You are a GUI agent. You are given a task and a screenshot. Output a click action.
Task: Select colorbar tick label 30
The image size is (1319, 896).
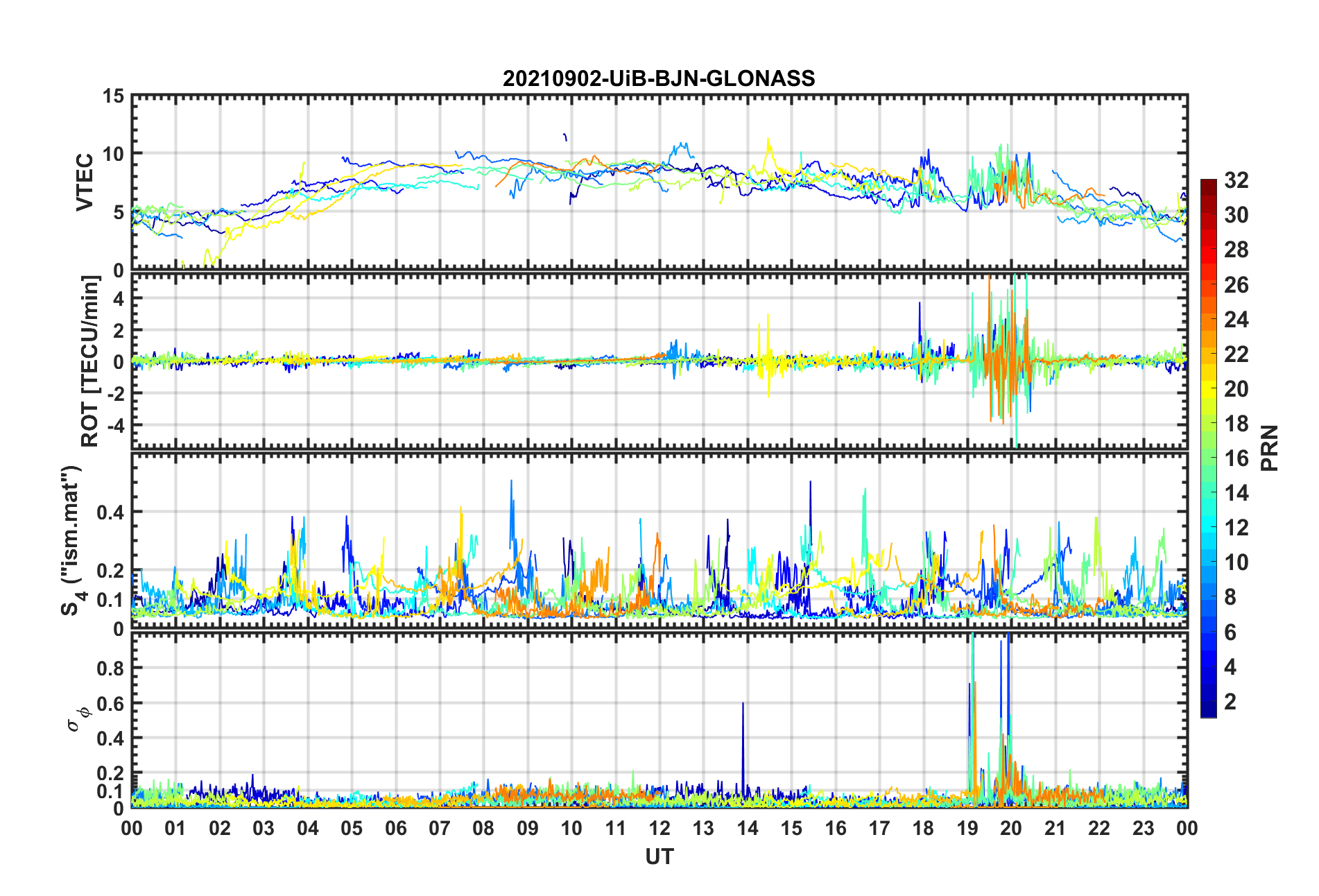pos(1236,215)
